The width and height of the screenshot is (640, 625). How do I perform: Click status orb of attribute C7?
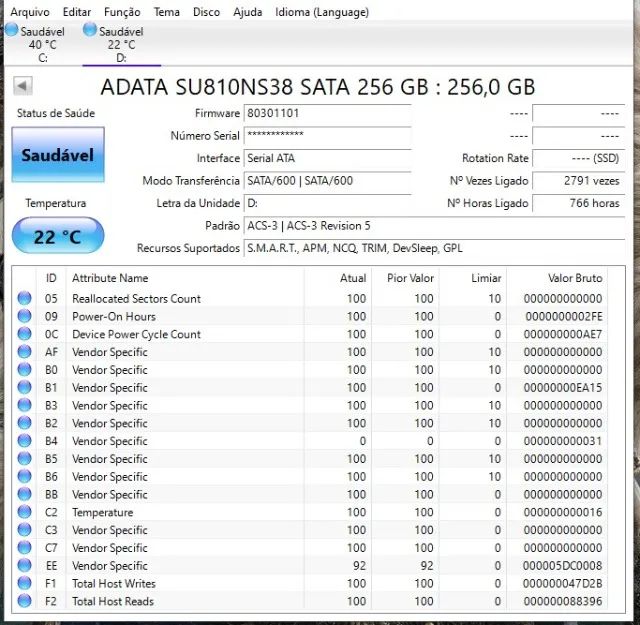click(x=24, y=547)
